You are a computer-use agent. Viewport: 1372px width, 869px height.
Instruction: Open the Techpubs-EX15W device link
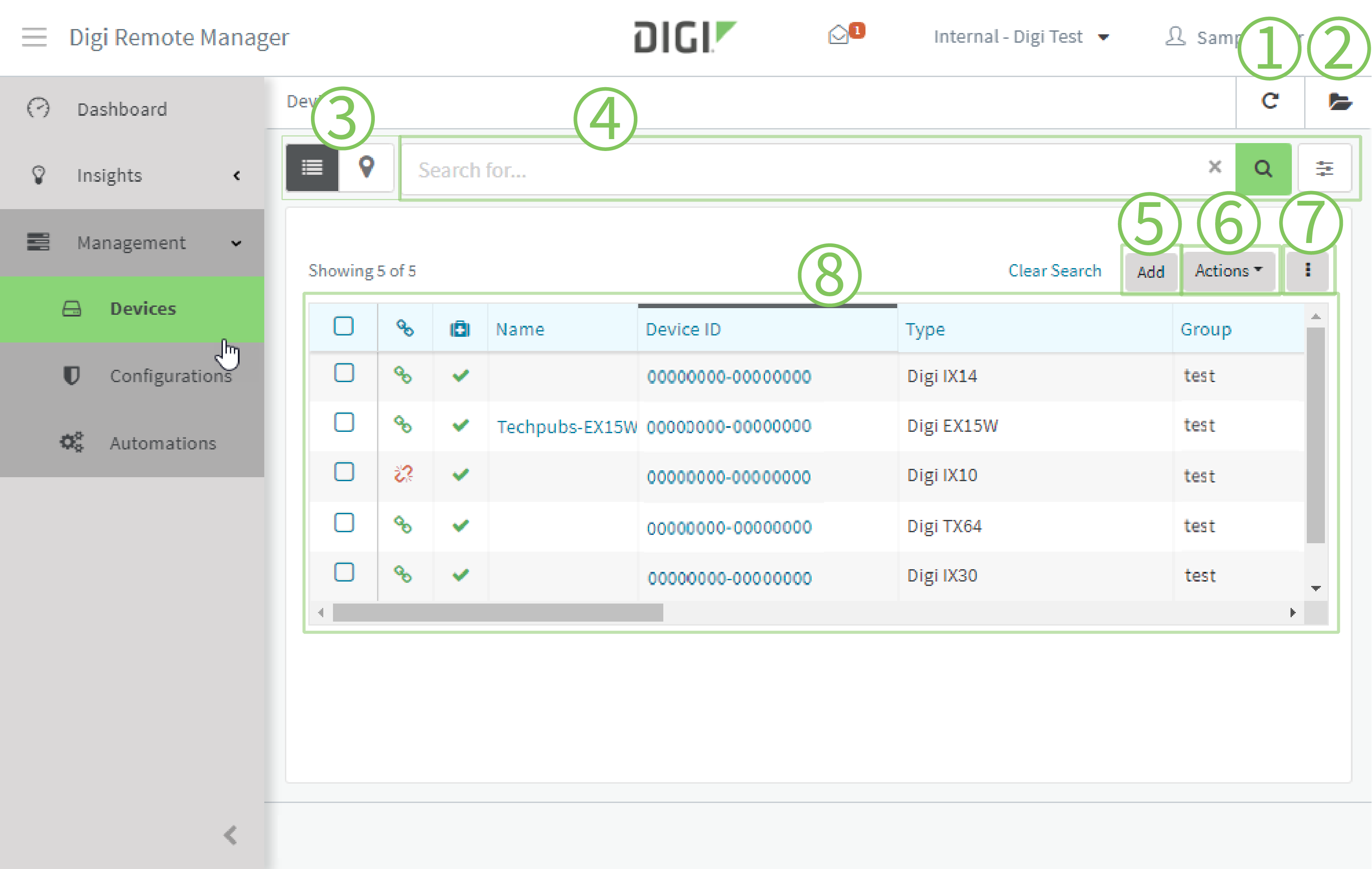click(566, 426)
